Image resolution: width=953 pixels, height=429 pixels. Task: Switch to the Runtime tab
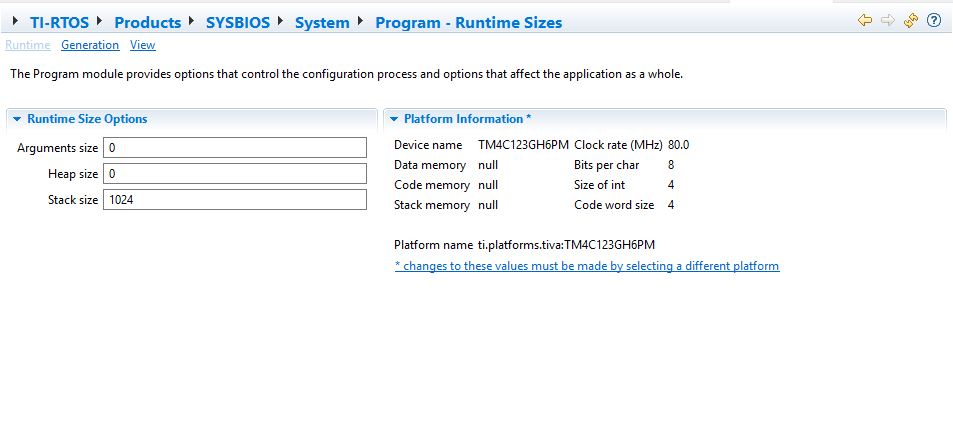(x=27, y=45)
